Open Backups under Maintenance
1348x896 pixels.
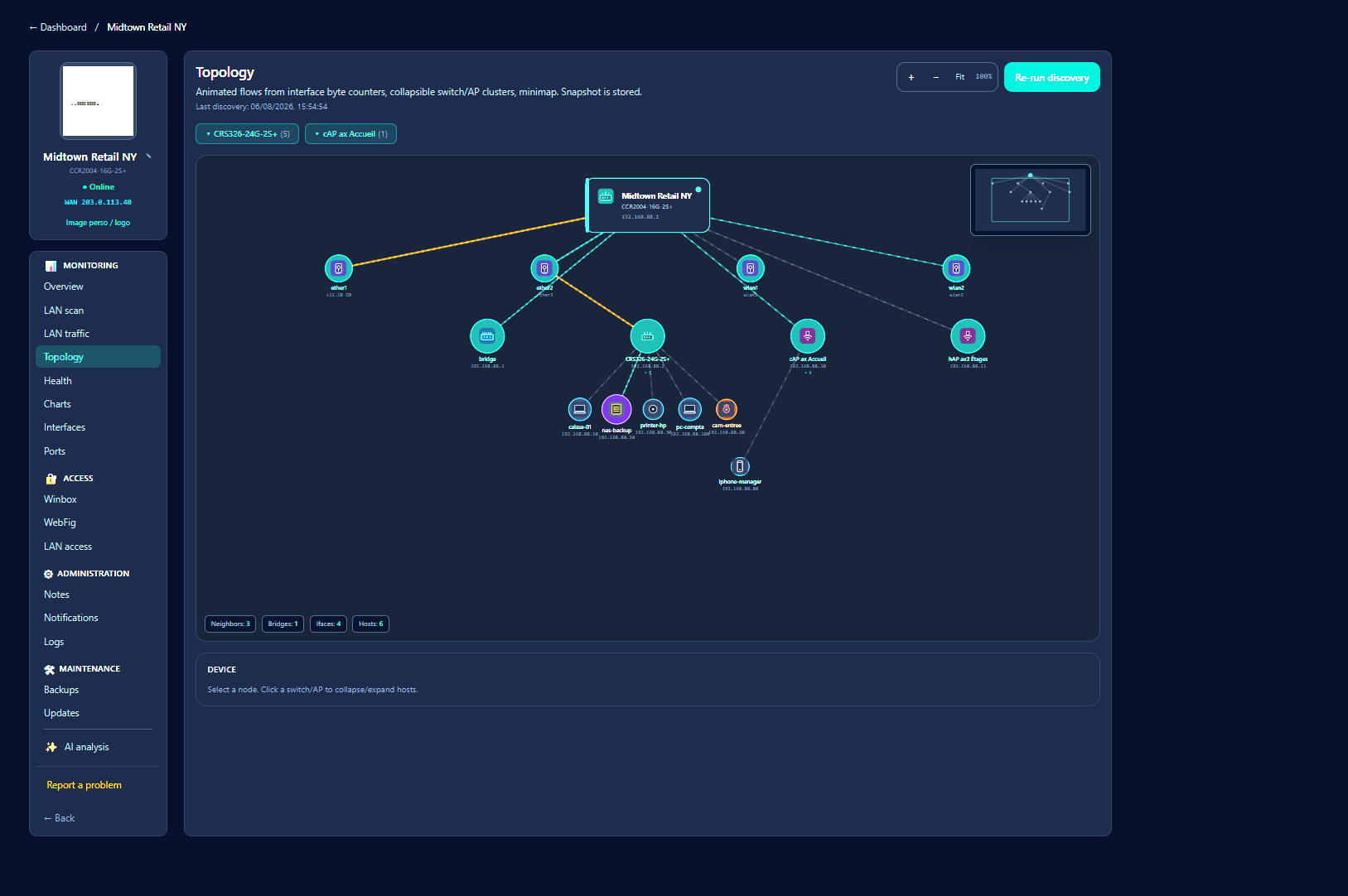point(98,690)
